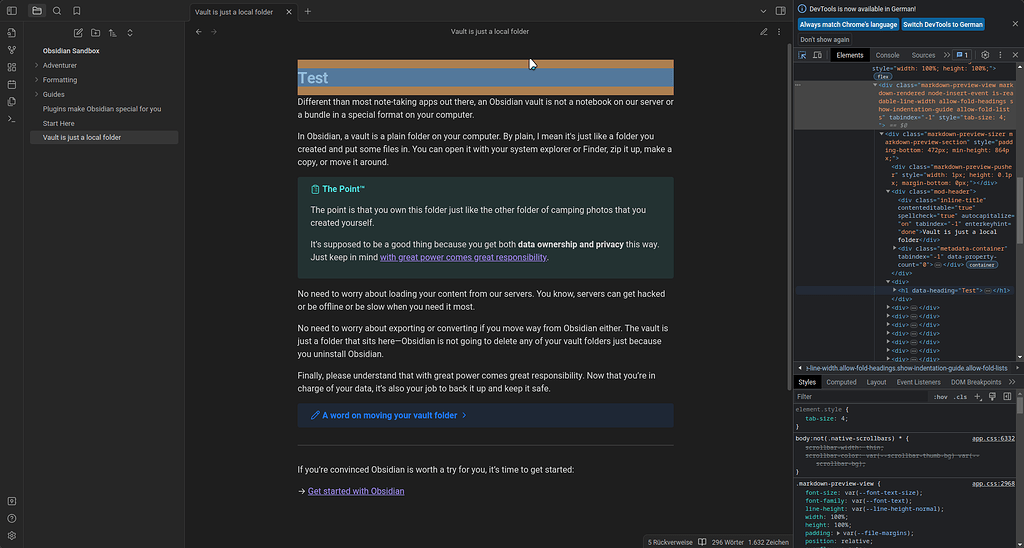This screenshot has height=548, width=1024.
Task: Click '296 Wörter' word count in status bar
Action: [728, 542]
